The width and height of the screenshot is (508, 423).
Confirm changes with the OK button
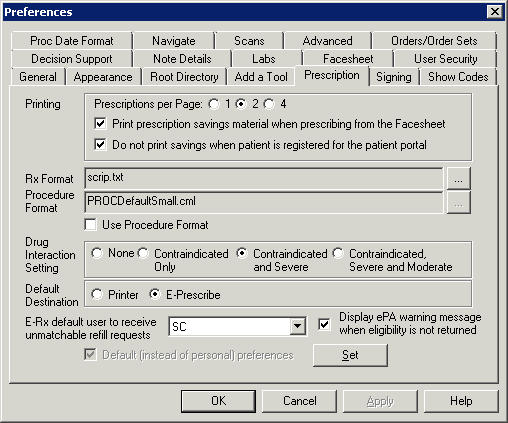pyautogui.click(x=218, y=401)
